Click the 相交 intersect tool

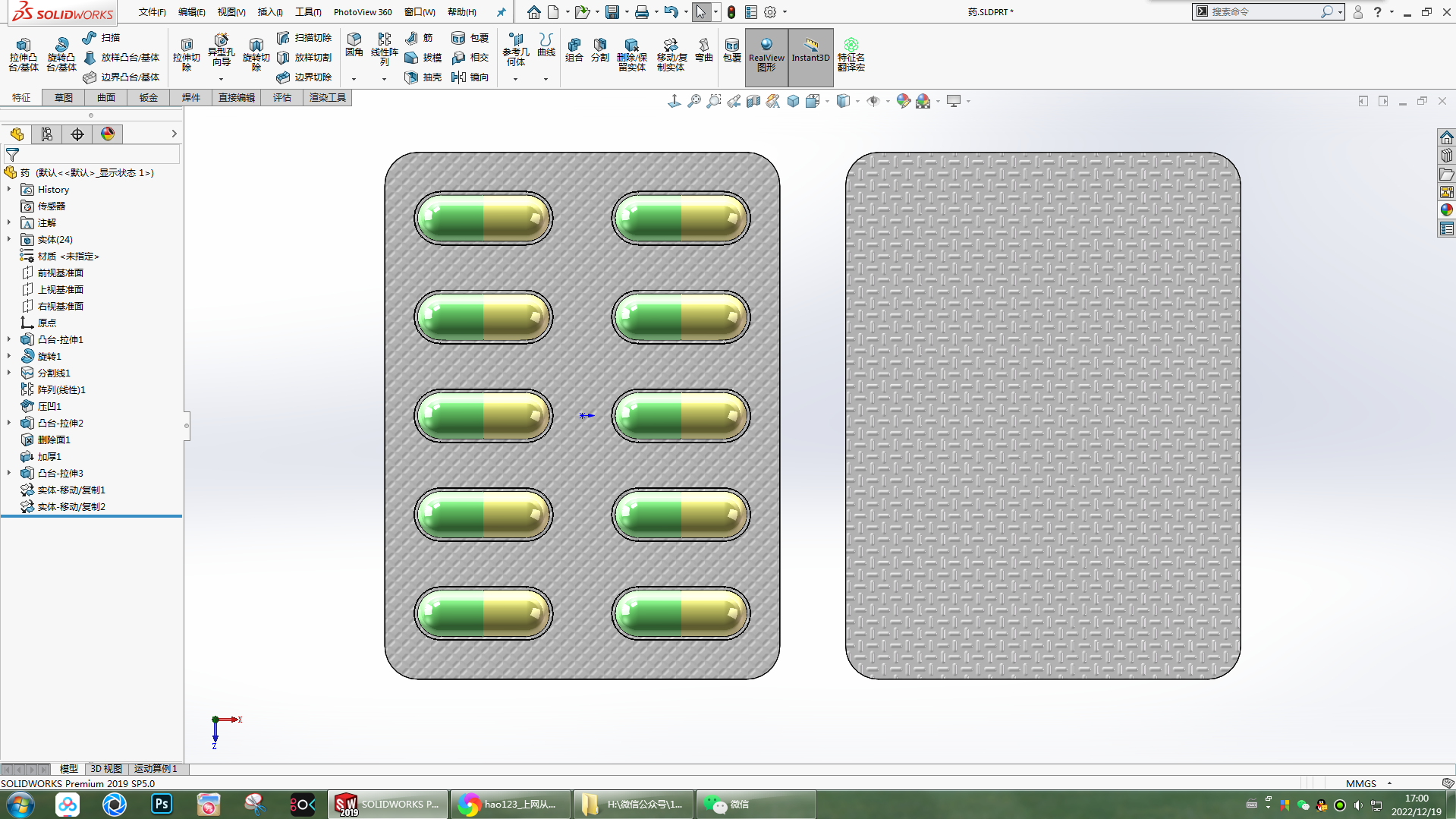click(x=470, y=57)
